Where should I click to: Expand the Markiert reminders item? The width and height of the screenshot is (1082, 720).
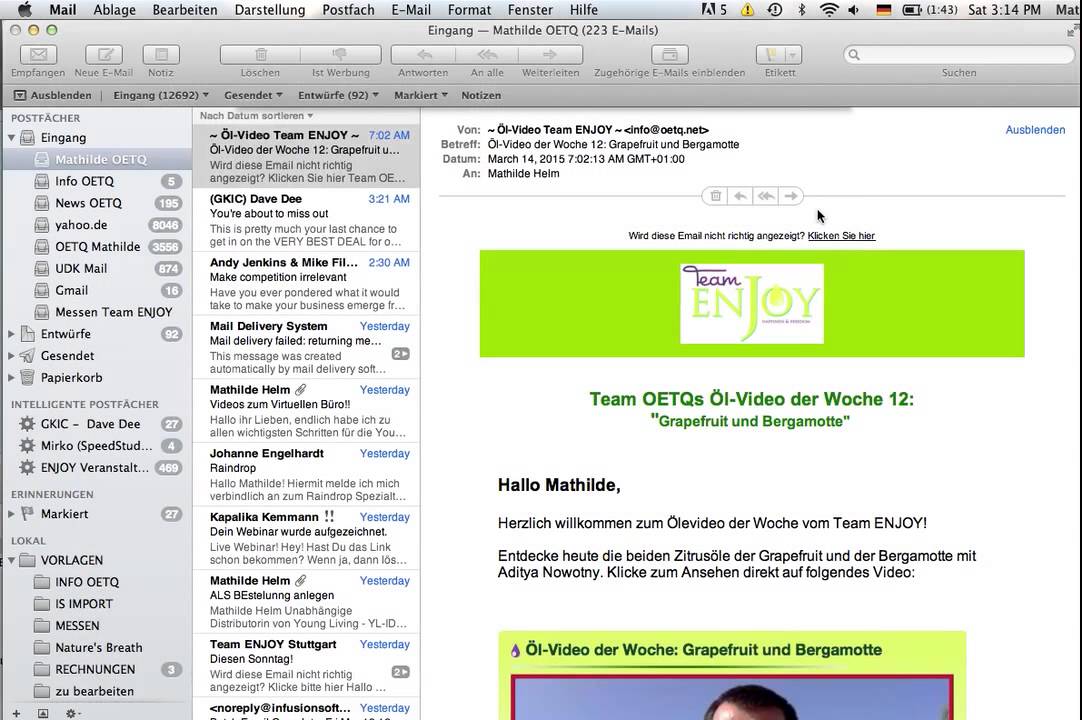coord(11,514)
